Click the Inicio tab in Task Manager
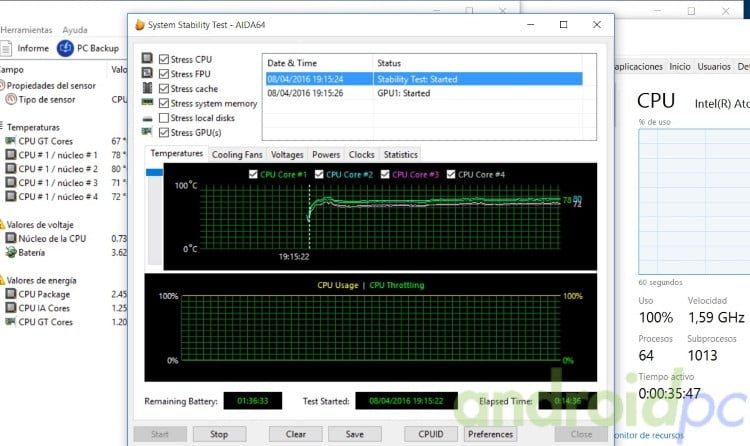Screen dimensions: 750x446 (x=680, y=67)
